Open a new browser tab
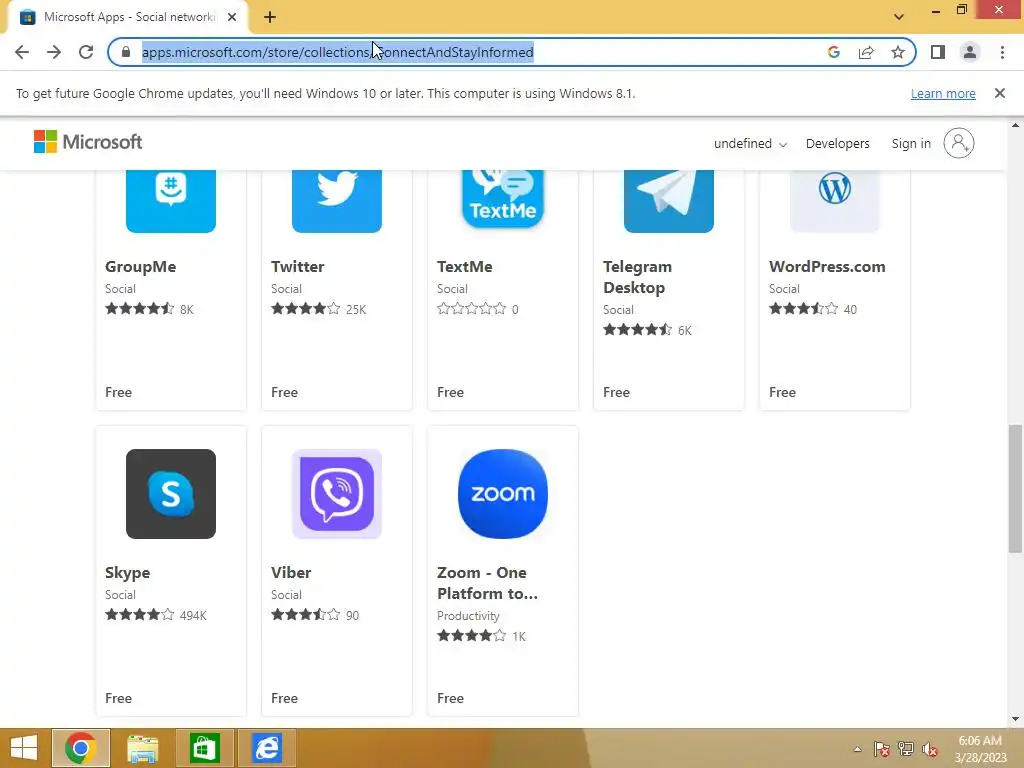Viewport: 1024px width, 768px height. pos(270,17)
